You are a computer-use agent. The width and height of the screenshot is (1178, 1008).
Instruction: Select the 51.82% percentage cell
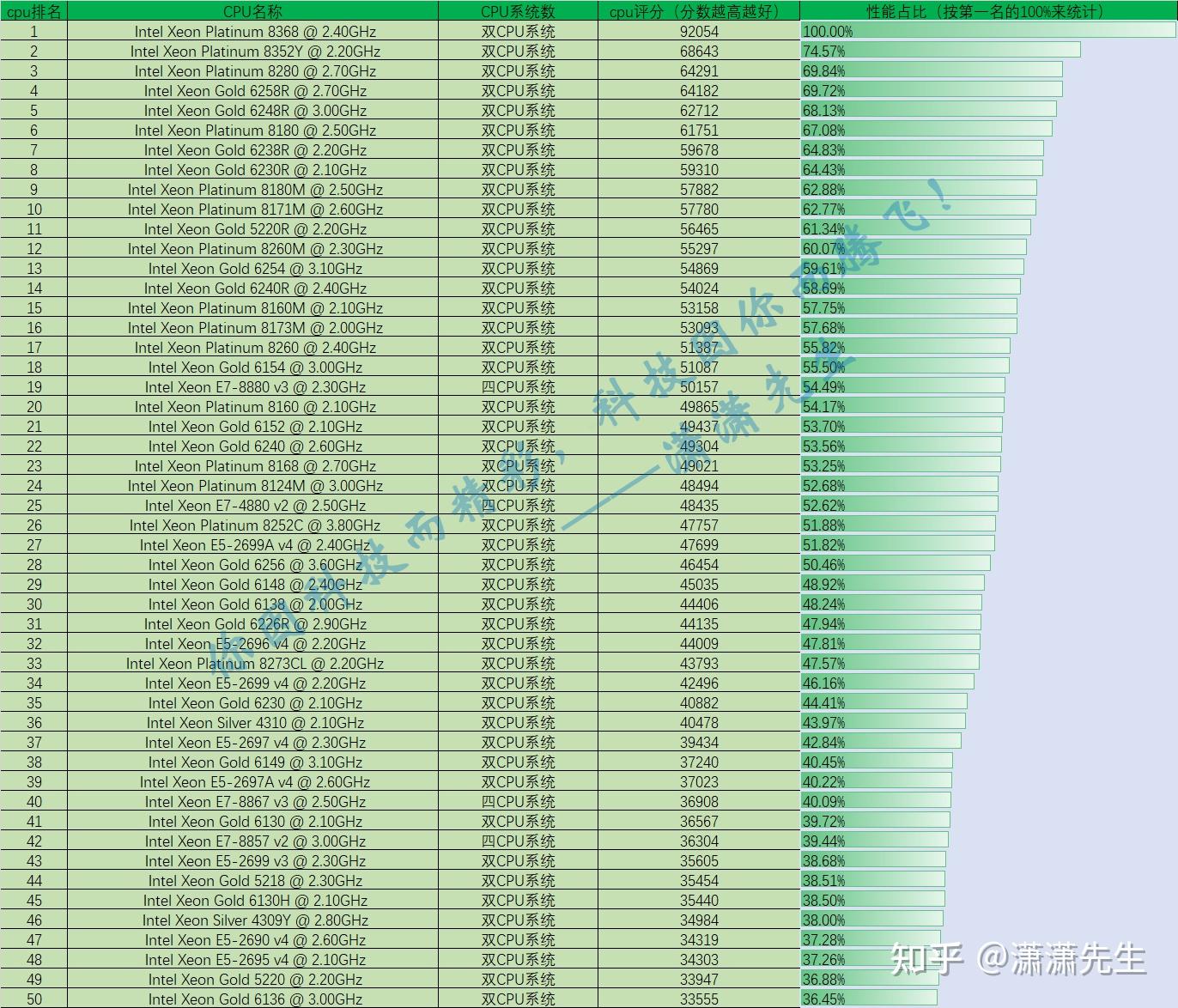[988, 545]
